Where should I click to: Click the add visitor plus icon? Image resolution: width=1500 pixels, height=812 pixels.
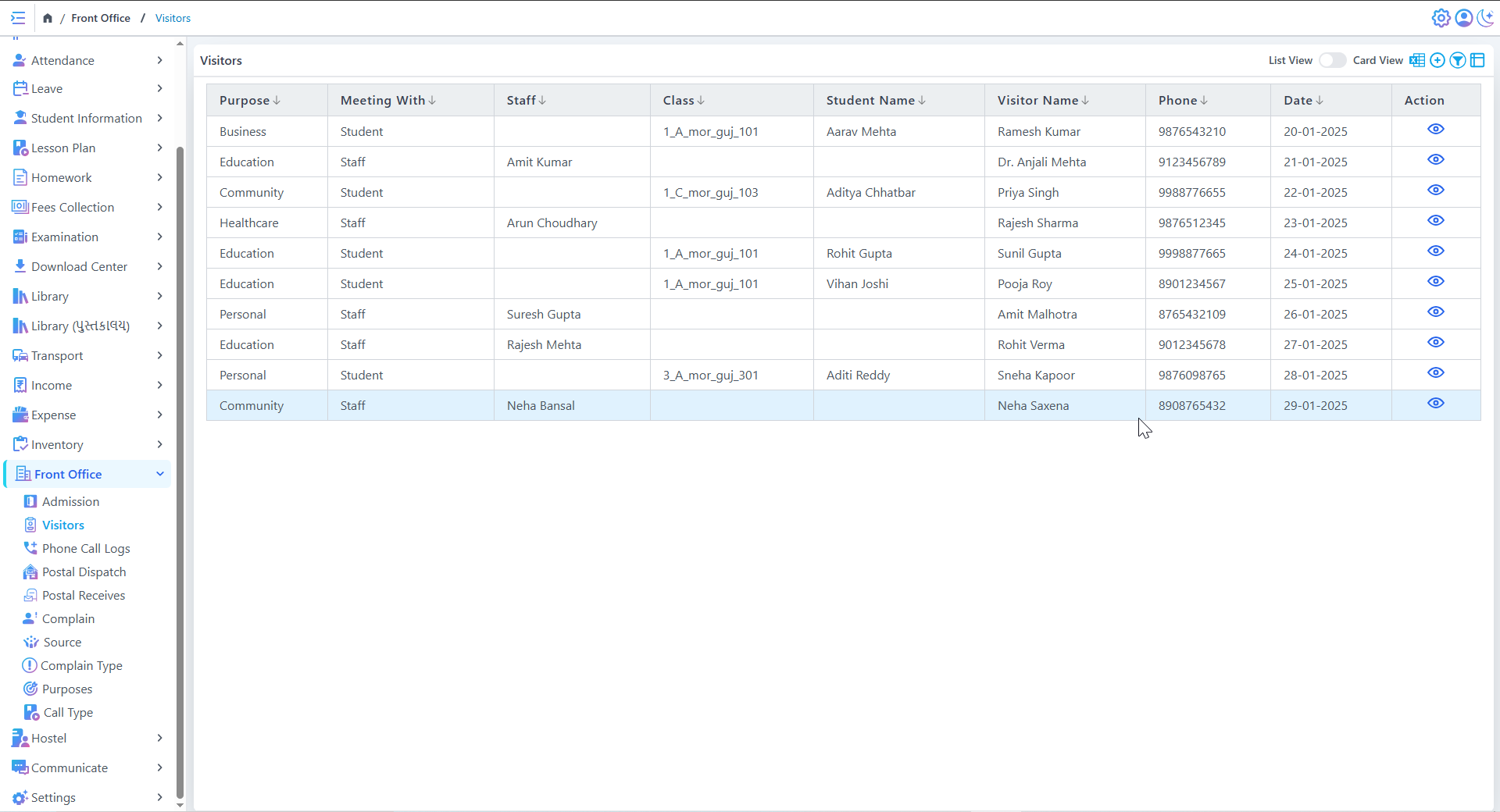1437,60
